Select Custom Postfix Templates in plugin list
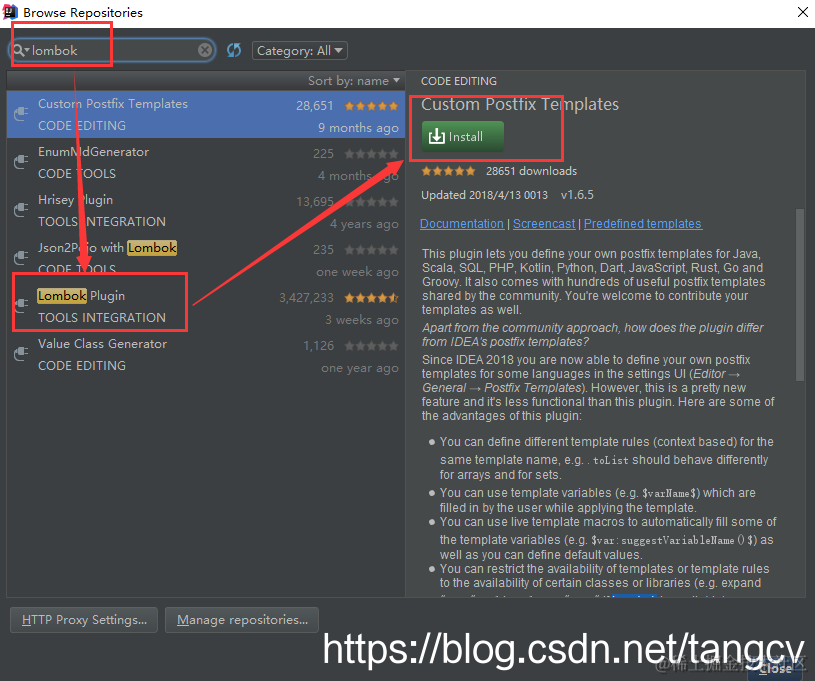Screen dimensions: 815x681 (206, 114)
